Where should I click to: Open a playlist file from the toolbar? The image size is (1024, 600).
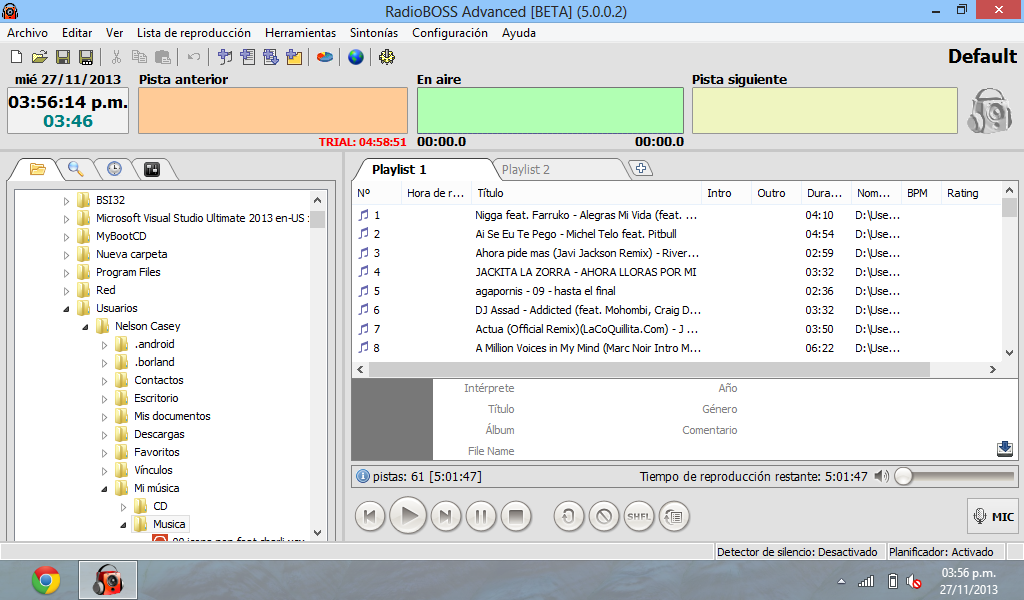coord(39,57)
